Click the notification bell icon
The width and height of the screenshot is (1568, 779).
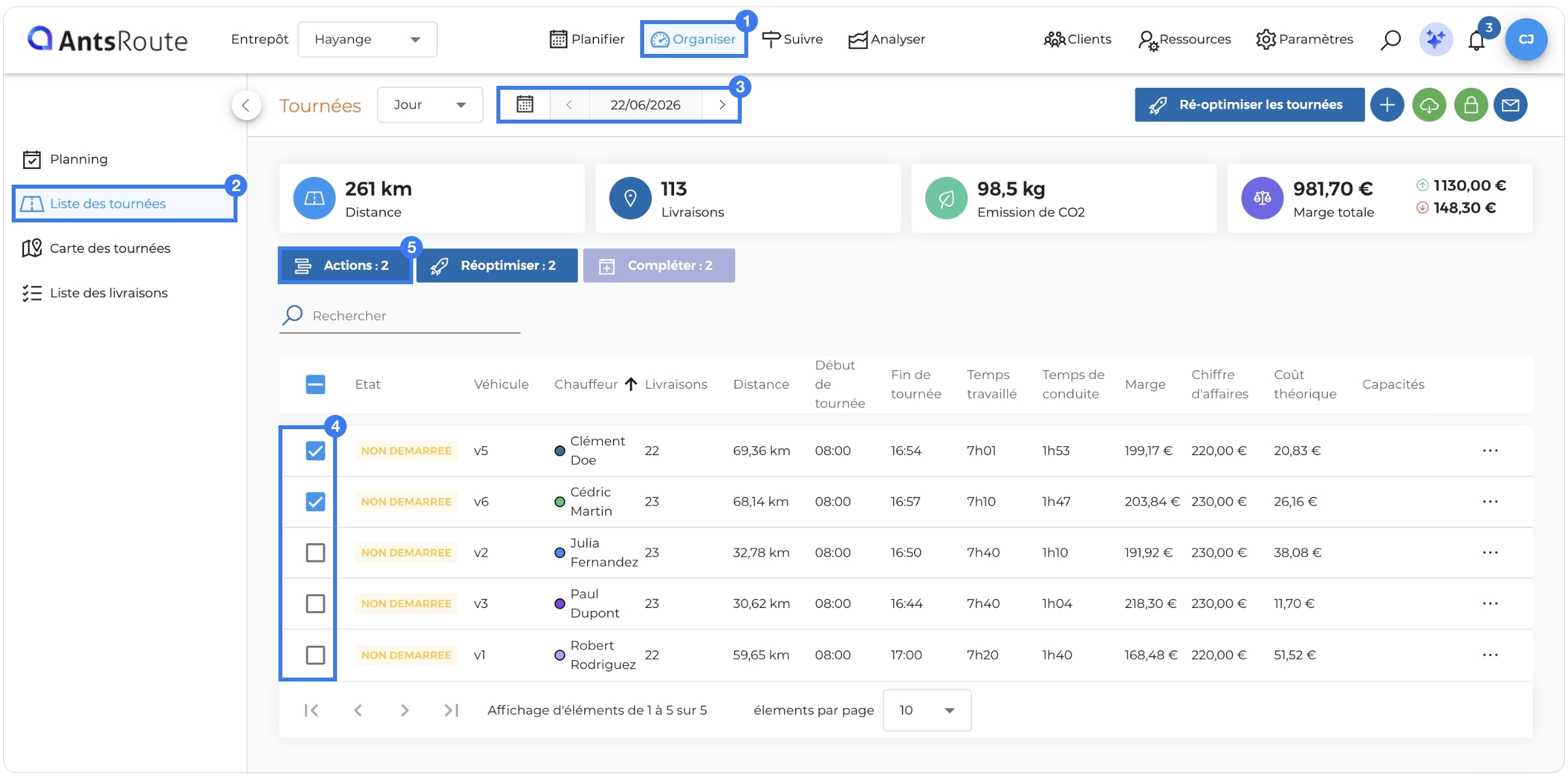point(1476,40)
